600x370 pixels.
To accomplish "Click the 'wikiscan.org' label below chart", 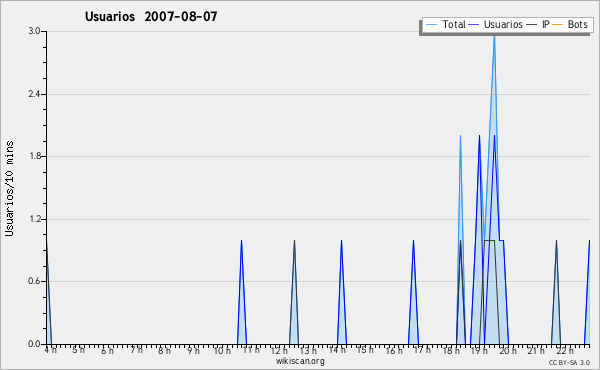I will 300,361.
